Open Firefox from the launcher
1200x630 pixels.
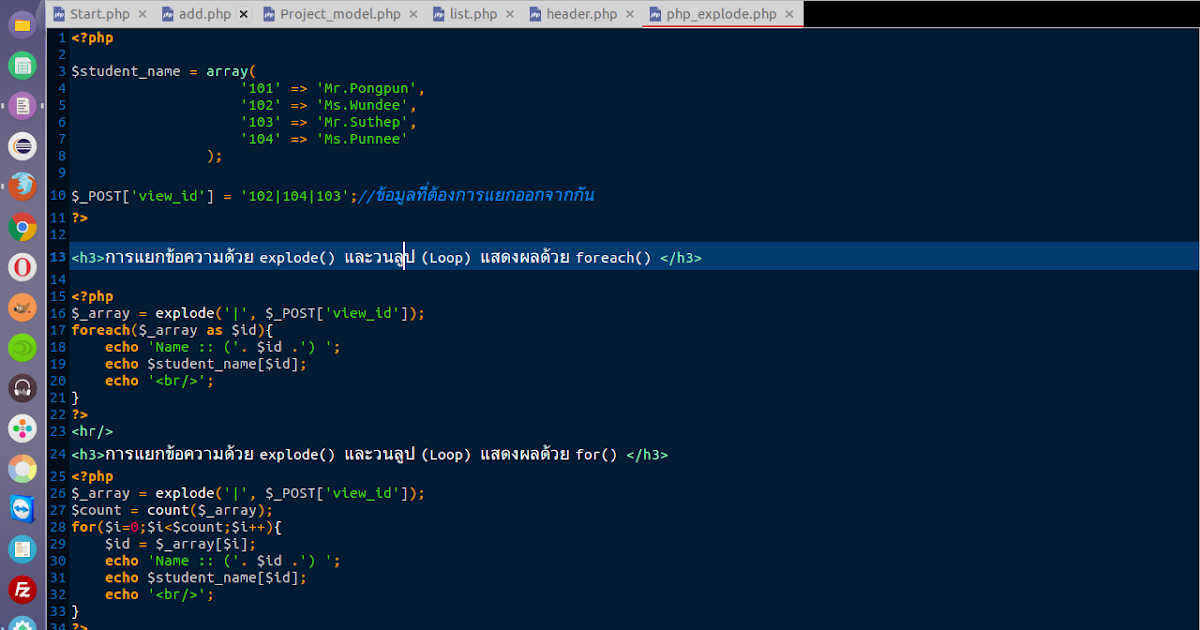22,185
